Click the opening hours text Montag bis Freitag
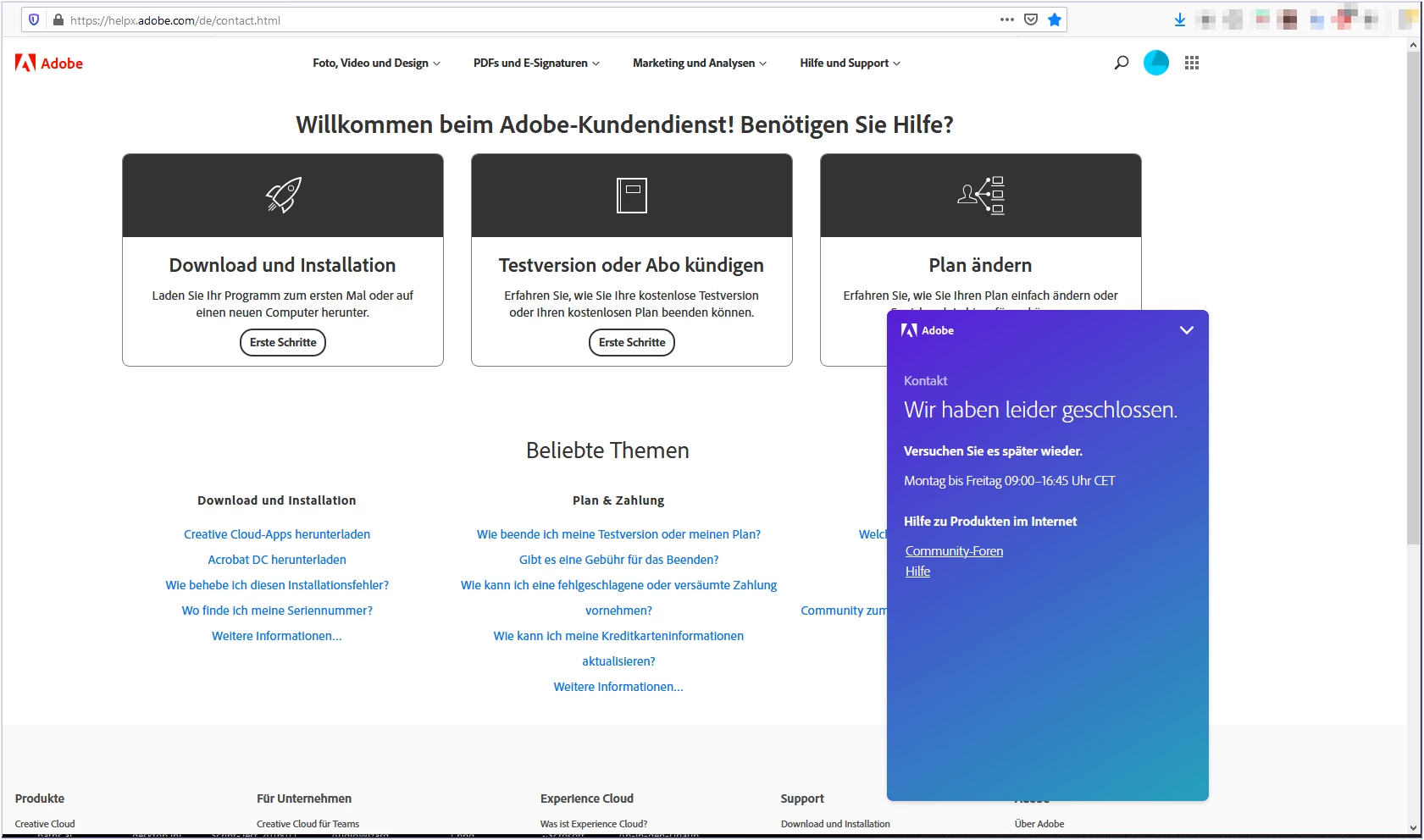This screenshot has width=1424, height=840. (1009, 481)
